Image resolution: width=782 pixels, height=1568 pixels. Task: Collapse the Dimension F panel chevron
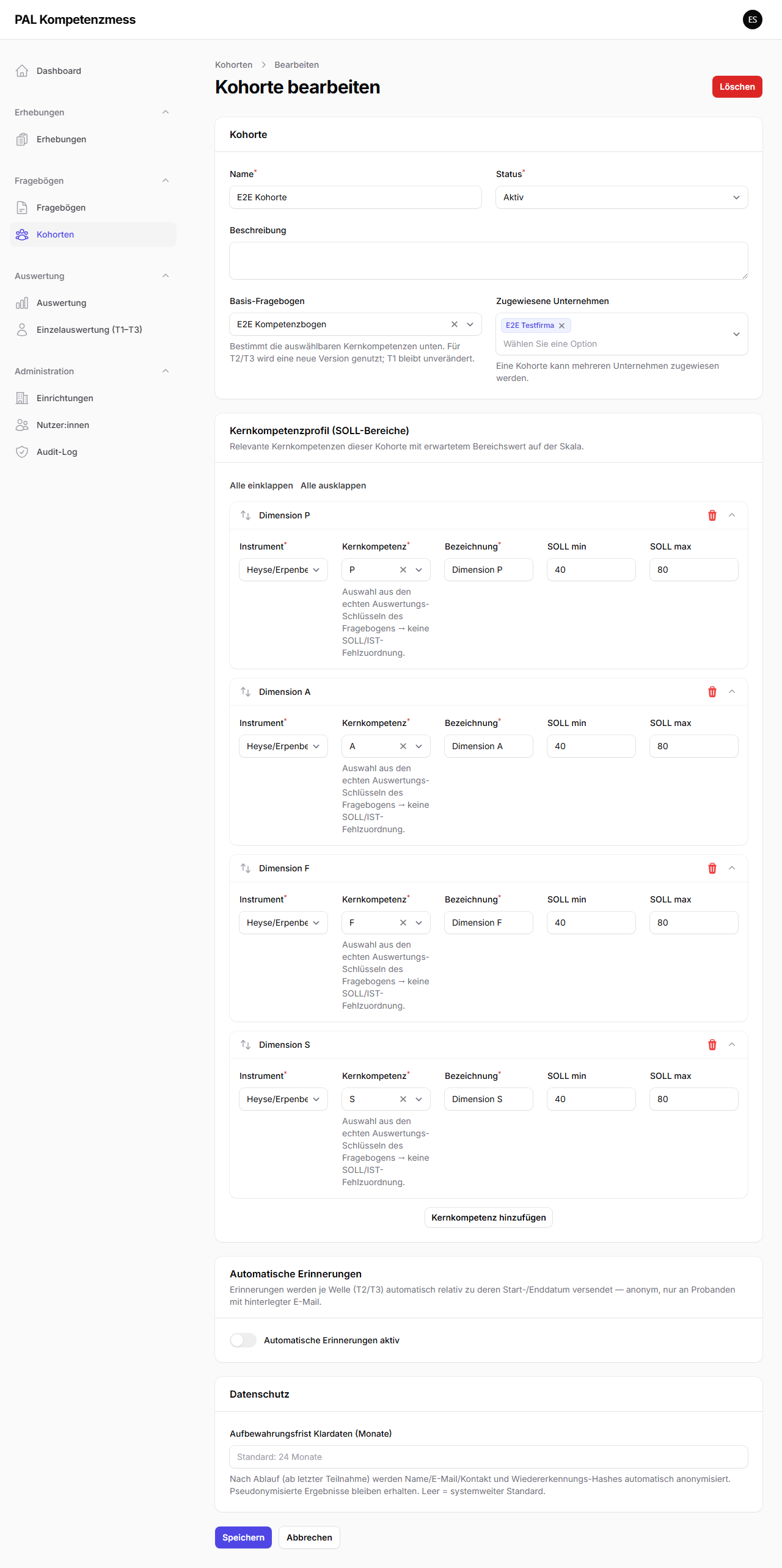coord(732,868)
